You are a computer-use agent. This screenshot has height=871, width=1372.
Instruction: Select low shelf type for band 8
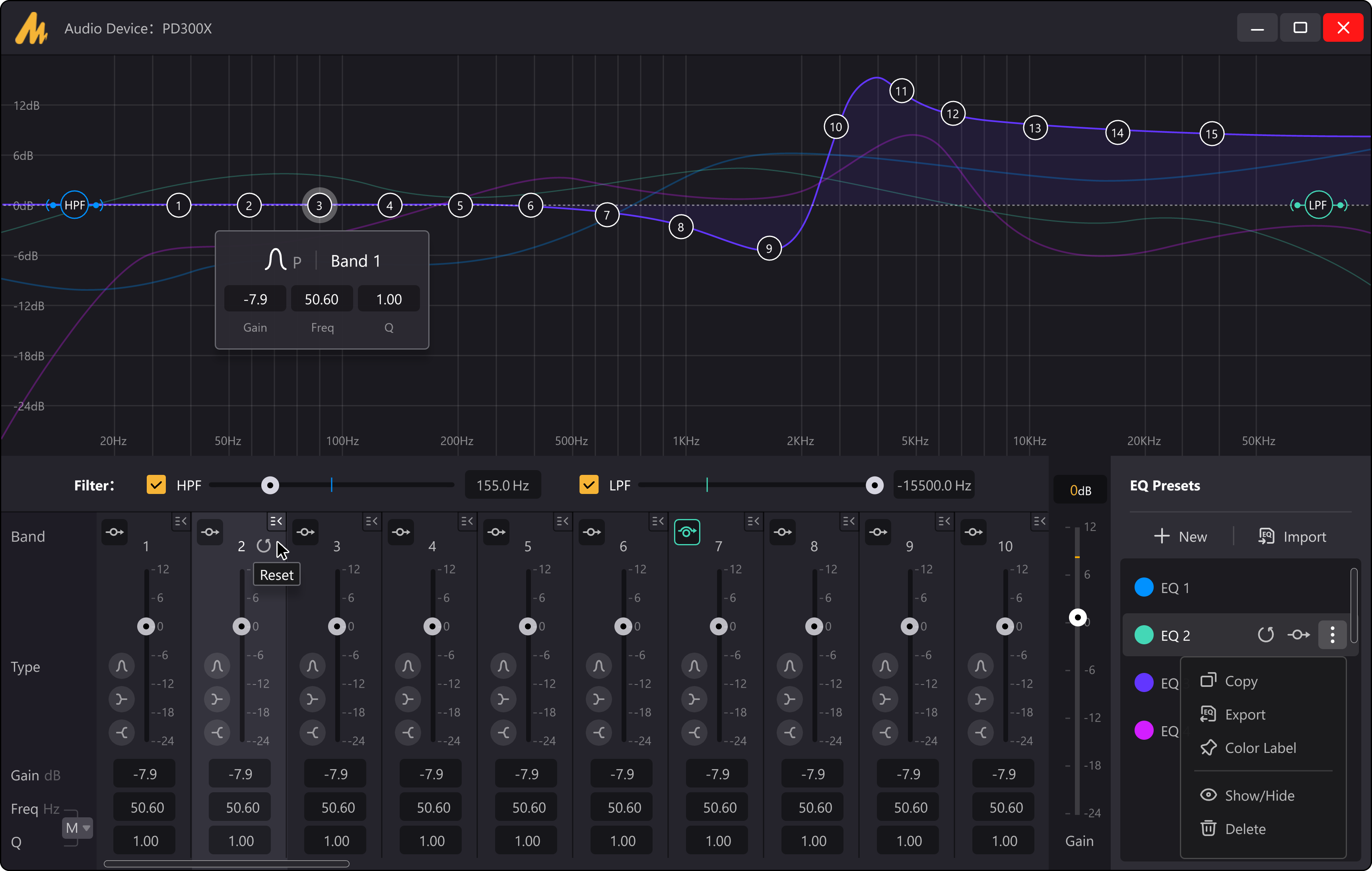(790, 699)
